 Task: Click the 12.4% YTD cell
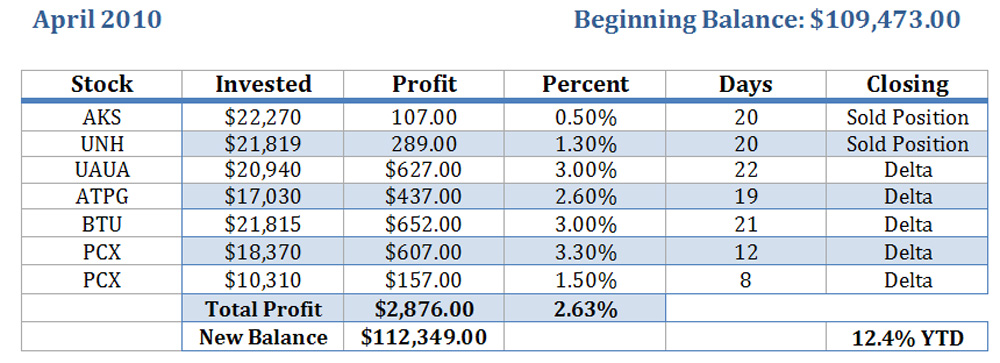tap(907, 337)
